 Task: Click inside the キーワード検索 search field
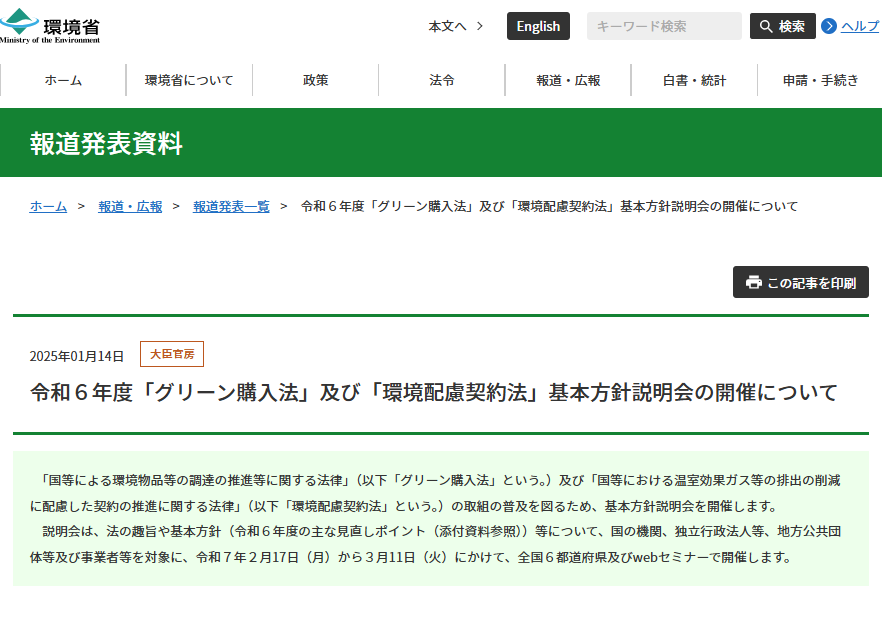coord(663,26)
